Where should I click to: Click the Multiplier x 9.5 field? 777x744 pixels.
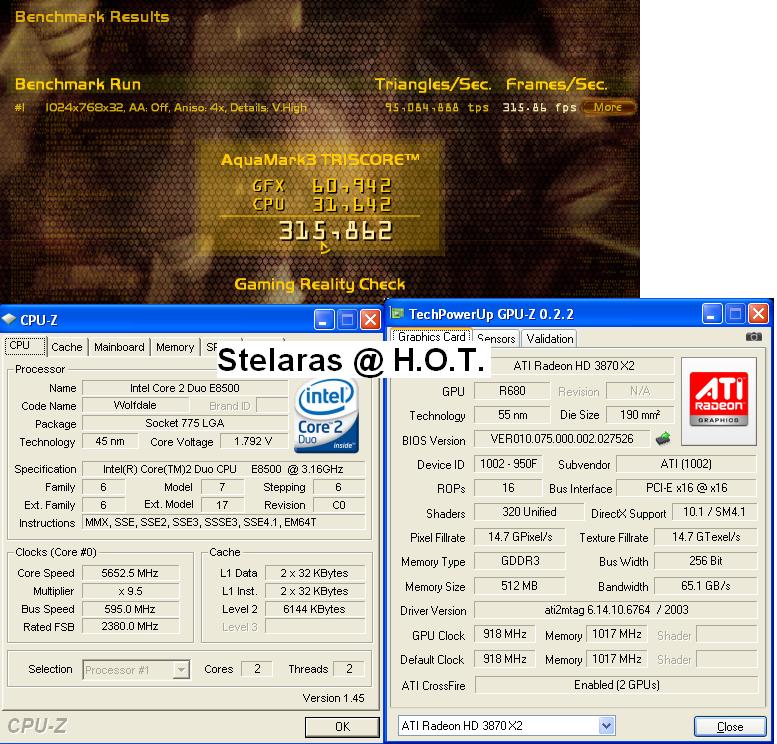click(x=130, y=591)
